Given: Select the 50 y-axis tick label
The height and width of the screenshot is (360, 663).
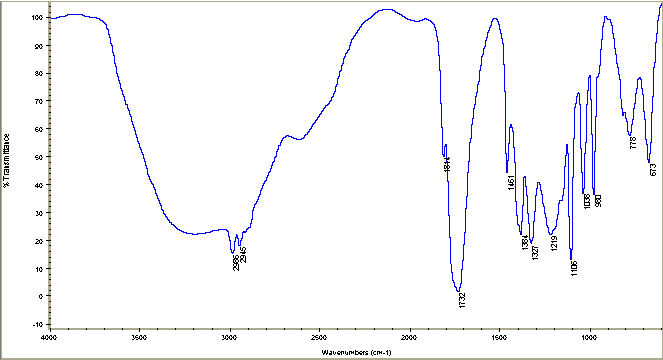Looking at the screenshot, I should (39, 157).
